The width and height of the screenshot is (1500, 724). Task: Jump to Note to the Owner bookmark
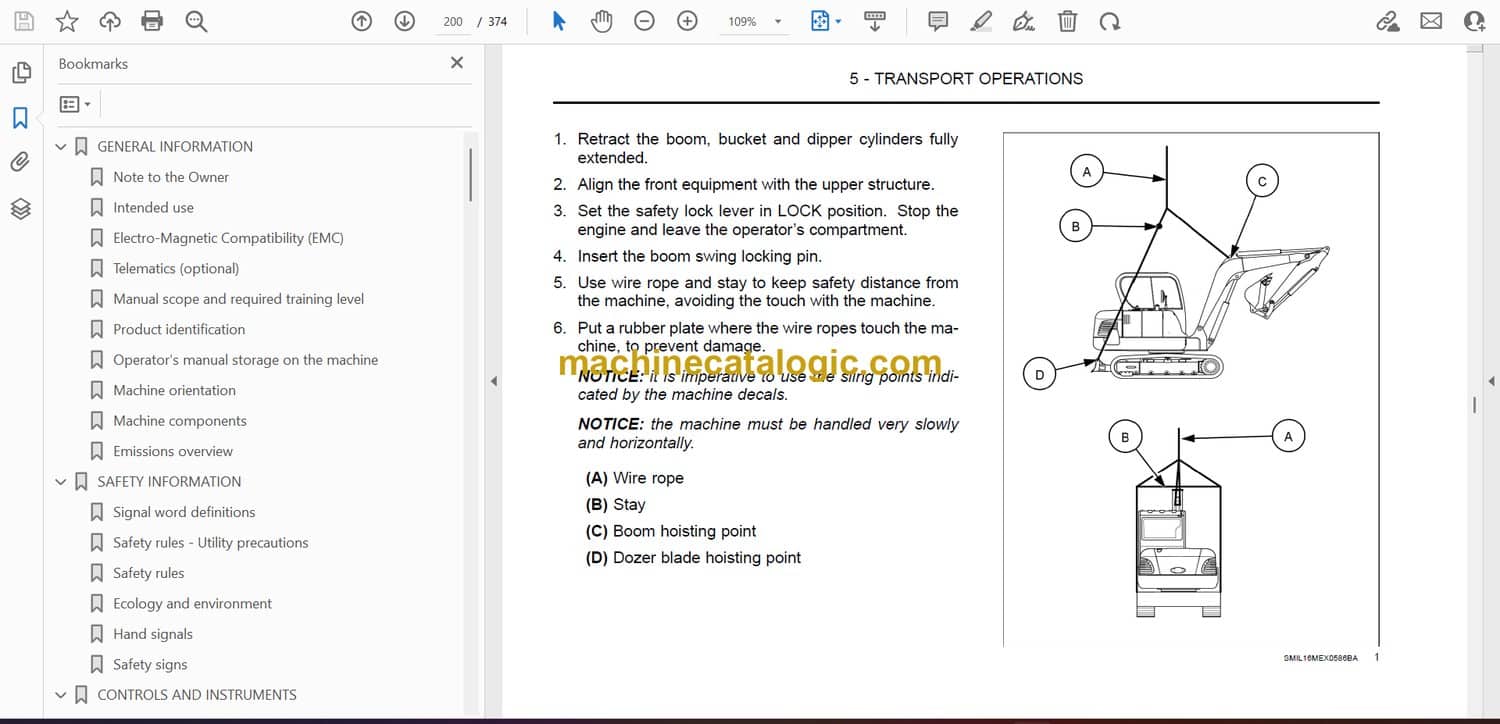pyautogui.click(x=171, y=177)
